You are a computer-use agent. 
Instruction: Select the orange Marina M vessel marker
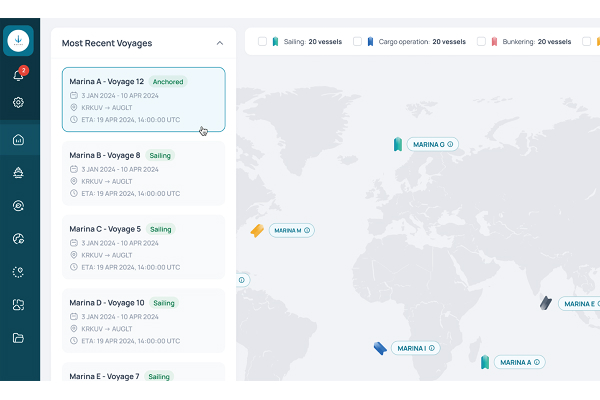coord(257,231)
